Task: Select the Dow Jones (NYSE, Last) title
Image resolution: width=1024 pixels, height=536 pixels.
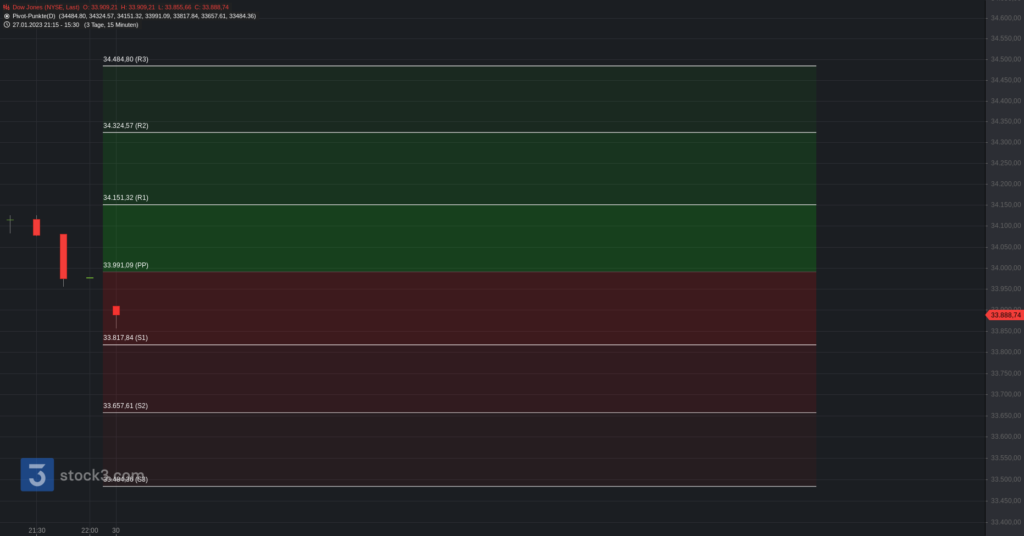Action: tap(46, 7)
